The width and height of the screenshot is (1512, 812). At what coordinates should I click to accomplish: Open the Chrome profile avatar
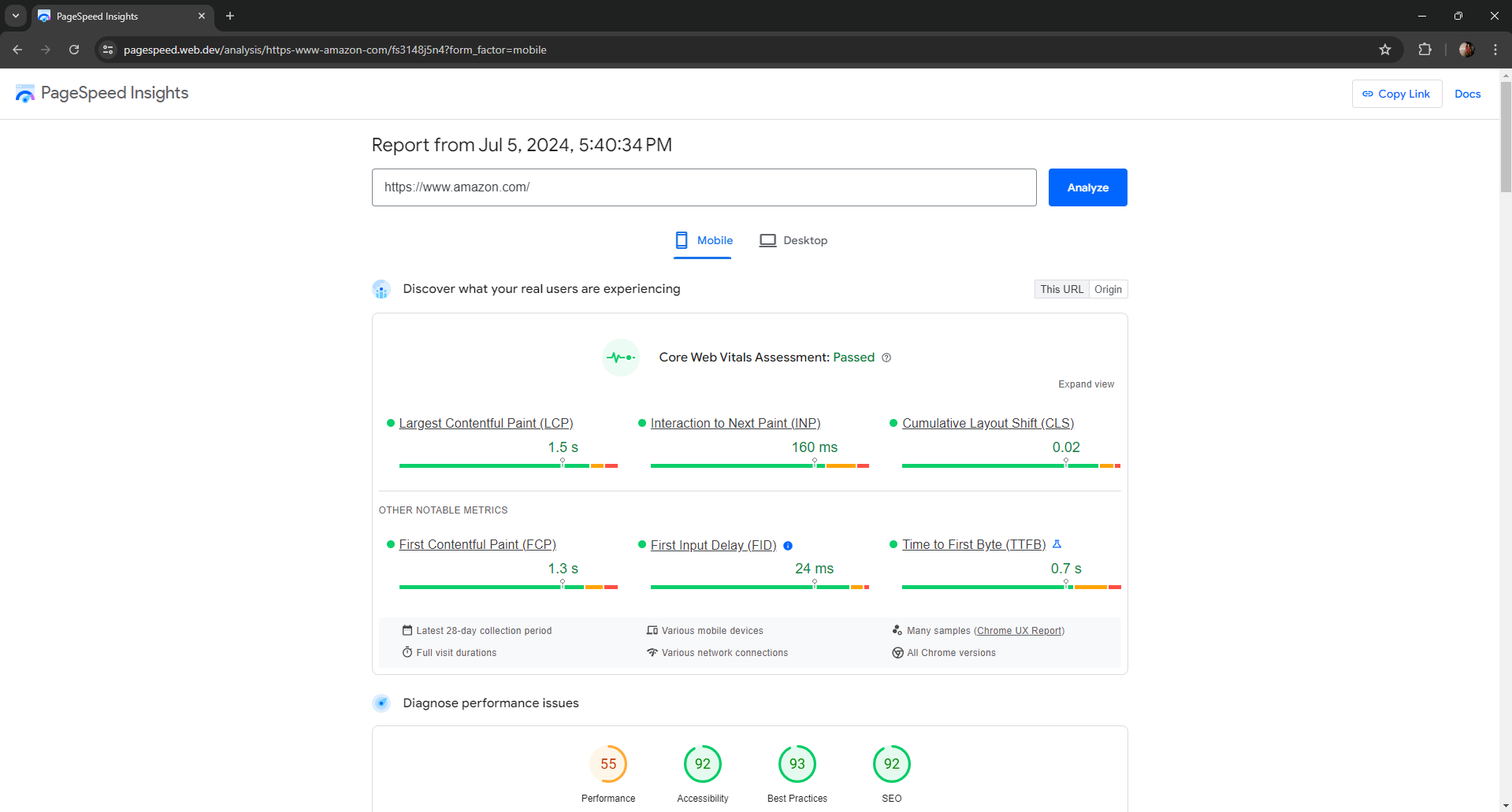[1466, 50]
